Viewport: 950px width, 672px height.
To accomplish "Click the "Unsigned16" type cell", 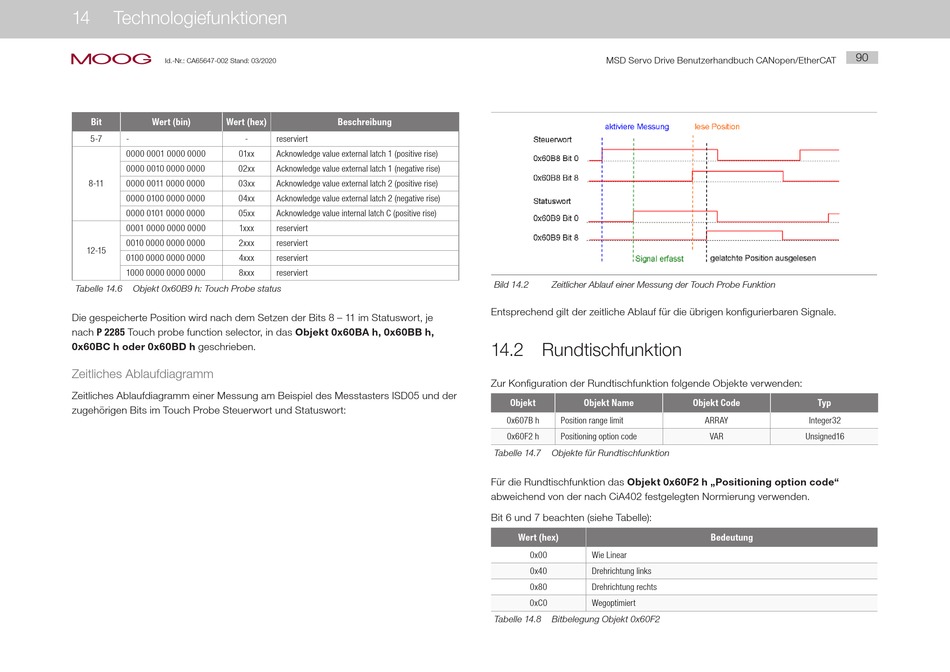I will tap(825, 436).
